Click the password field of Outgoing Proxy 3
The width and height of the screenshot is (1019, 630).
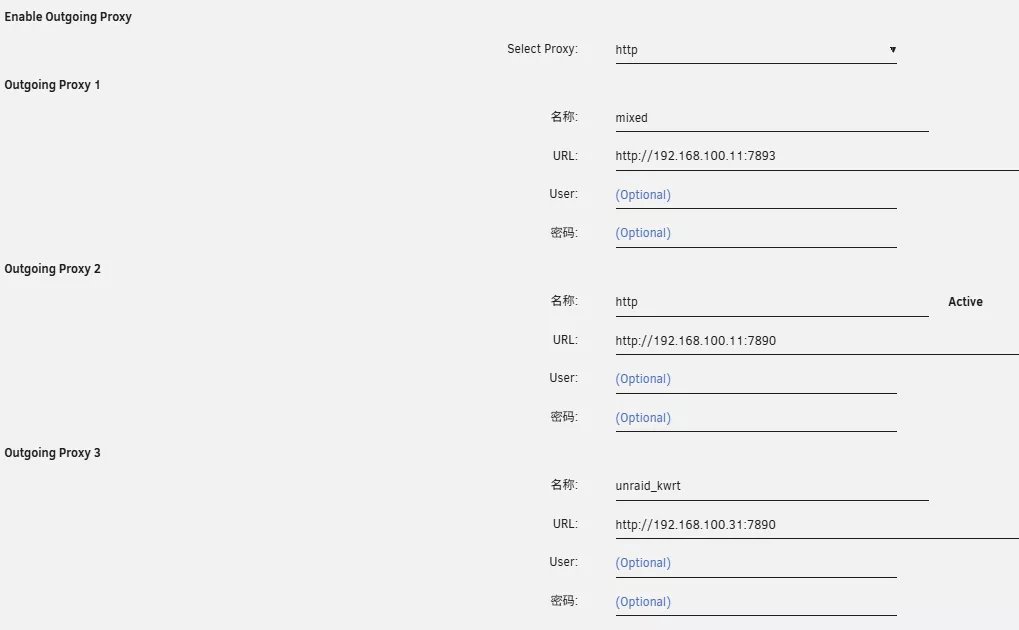[755, 602]
